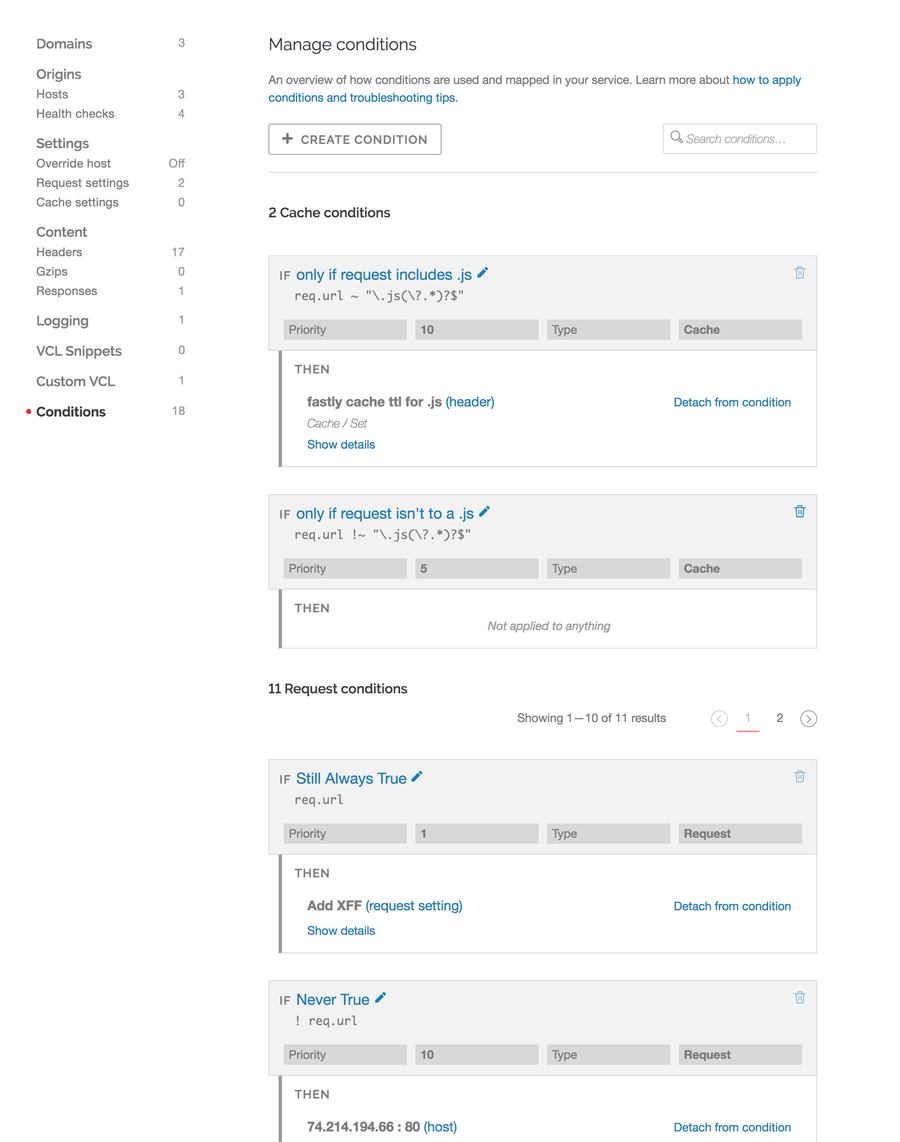Edit the Still Always True condition
The height and width of the screenshot is (1142, 900).
(x=417, y=777)
